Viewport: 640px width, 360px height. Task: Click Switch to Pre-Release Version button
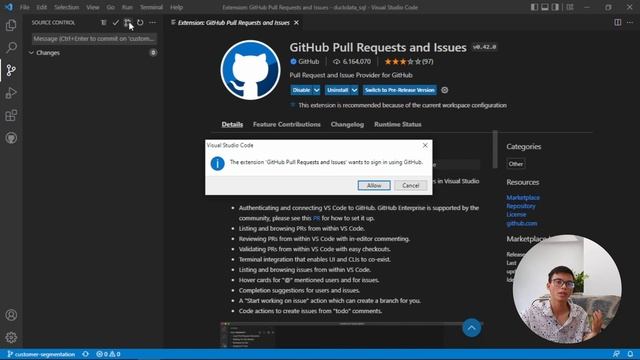pos(400,90)
